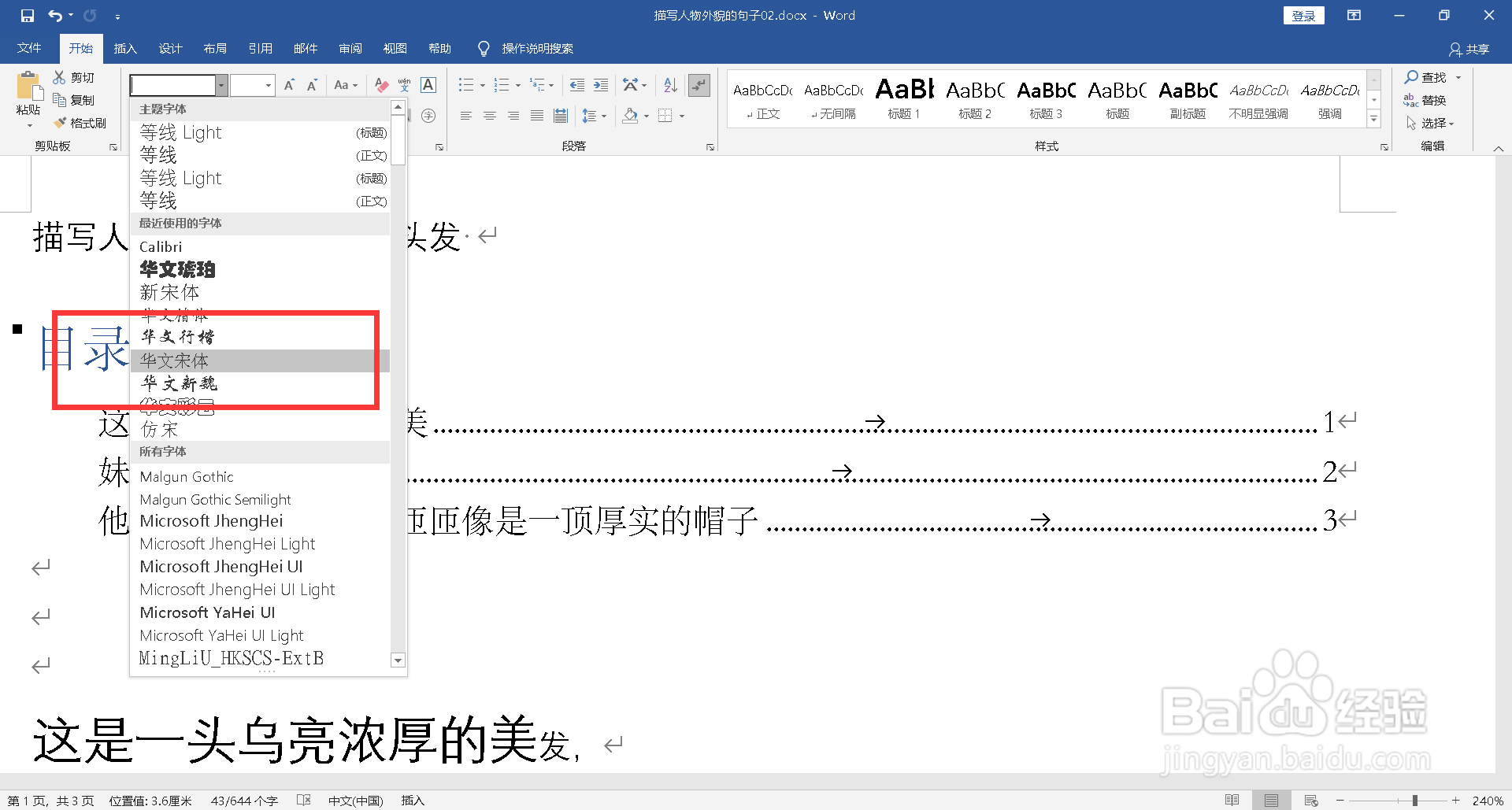The image size is (1512, 810).
Task: Click inside the font name input box
Action: [x=173, y=85]
